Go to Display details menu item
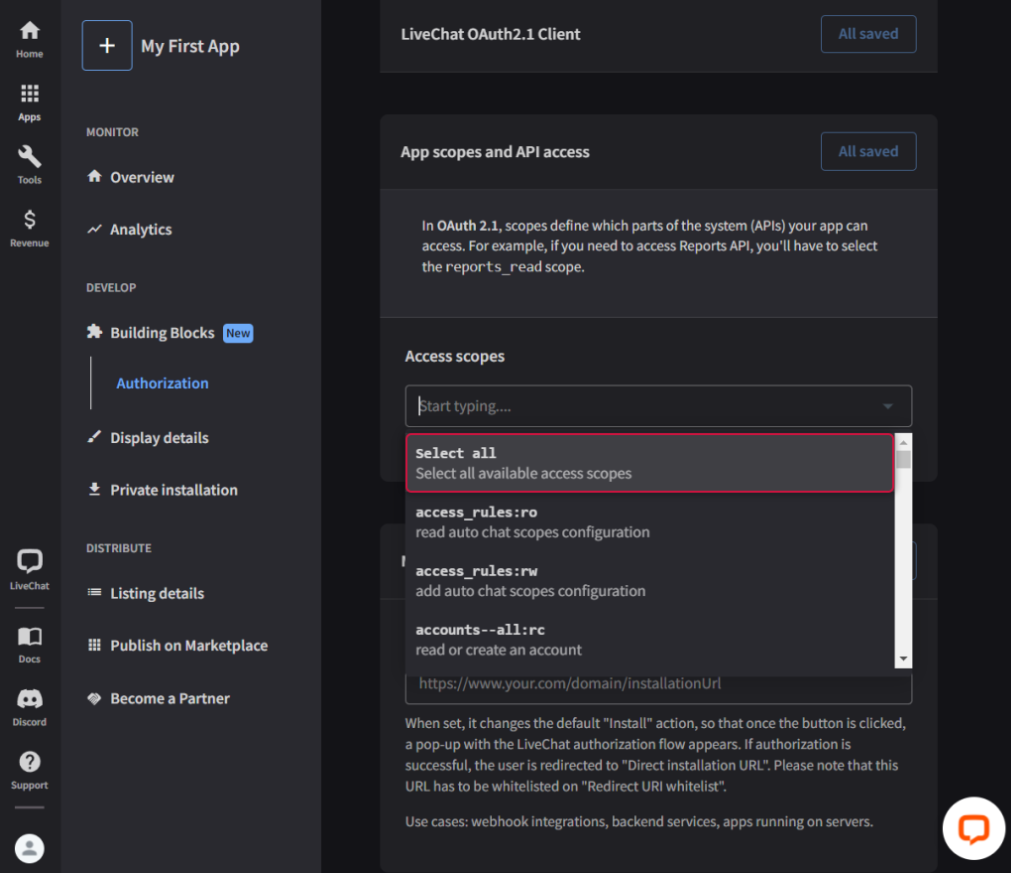1011x873 pixels. tap(159, 438)
